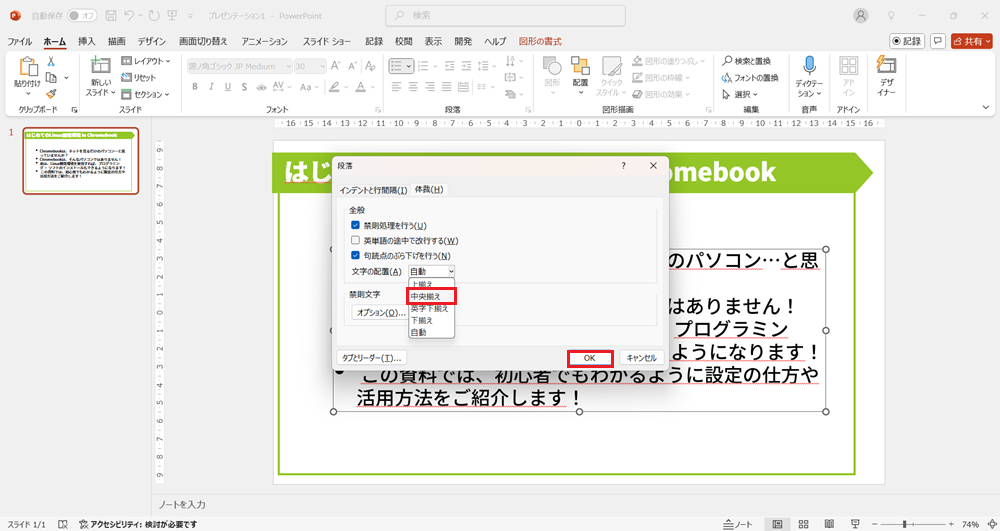Uncheck 句読点のぶら下げを行う checkbox
This screenshot has width=1000, height=531.
point(355,256)
